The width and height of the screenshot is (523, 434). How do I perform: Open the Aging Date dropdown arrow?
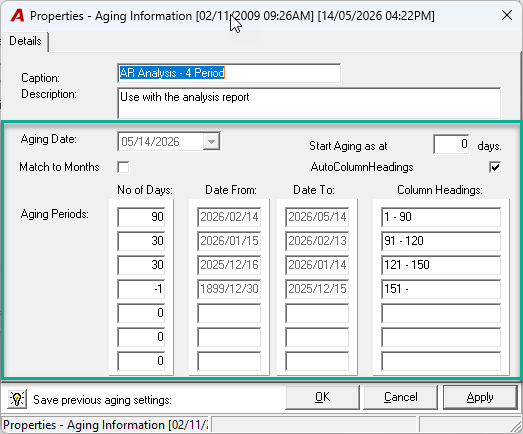coord(211,141)
